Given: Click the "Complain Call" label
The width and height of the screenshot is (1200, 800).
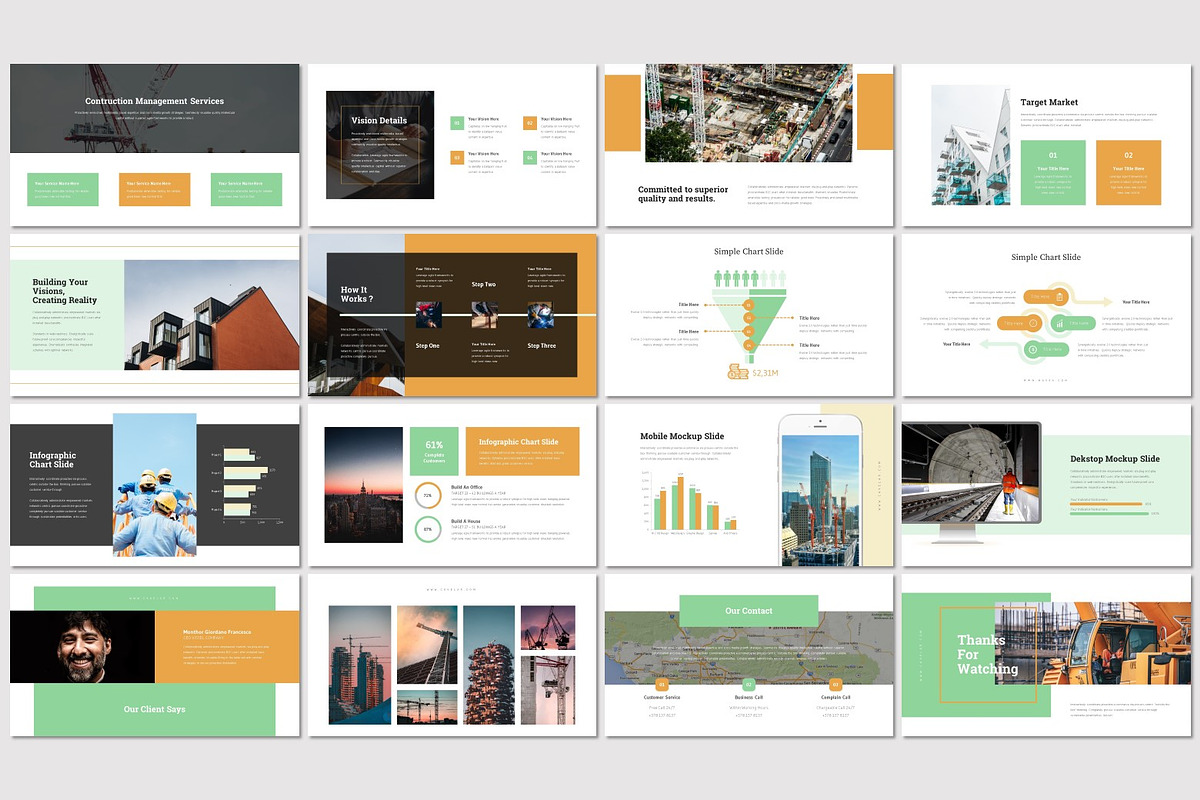Looking at the screenshot, I should click(835, 697).
